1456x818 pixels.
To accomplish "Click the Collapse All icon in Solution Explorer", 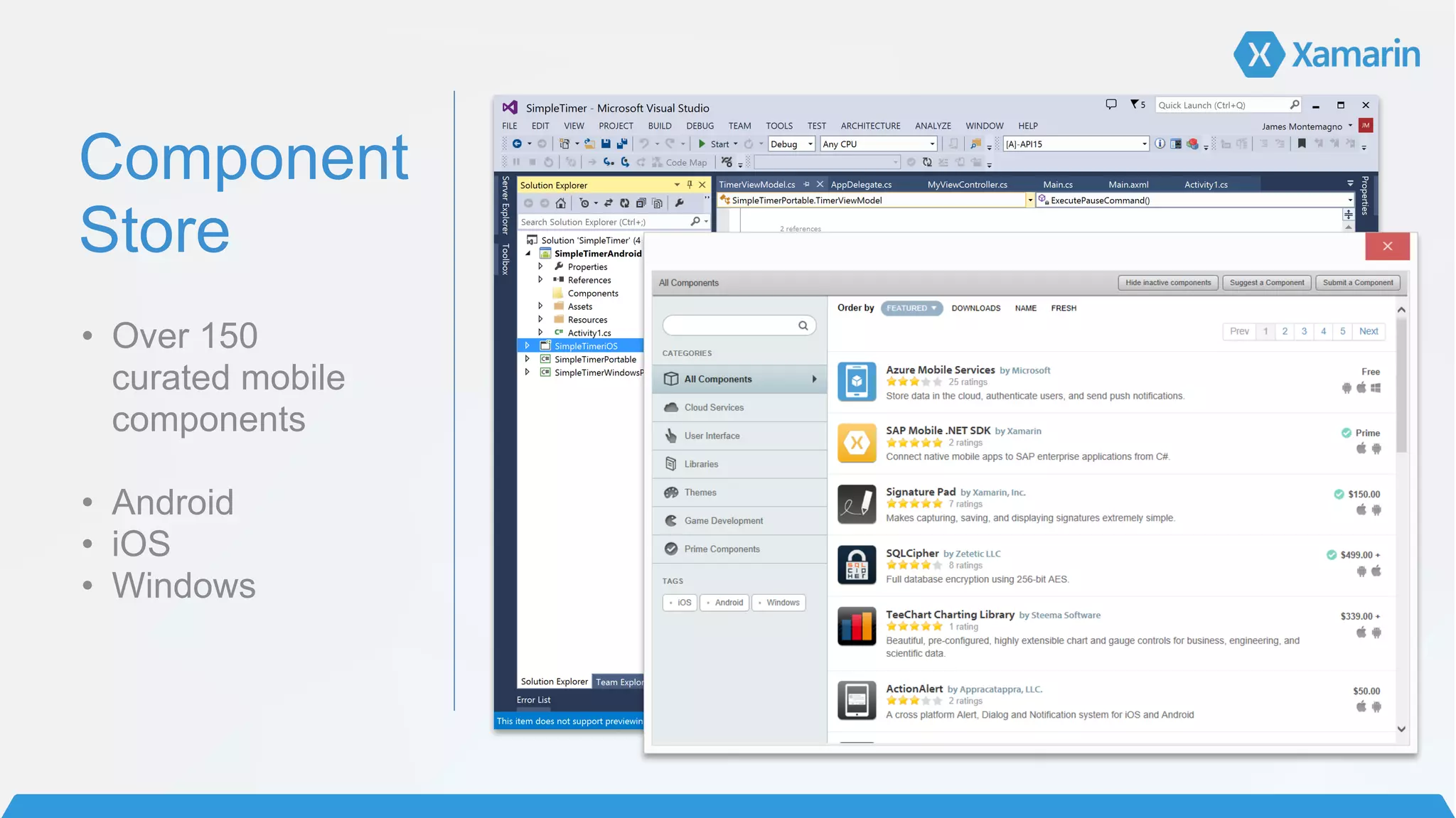I will point(641,203).
